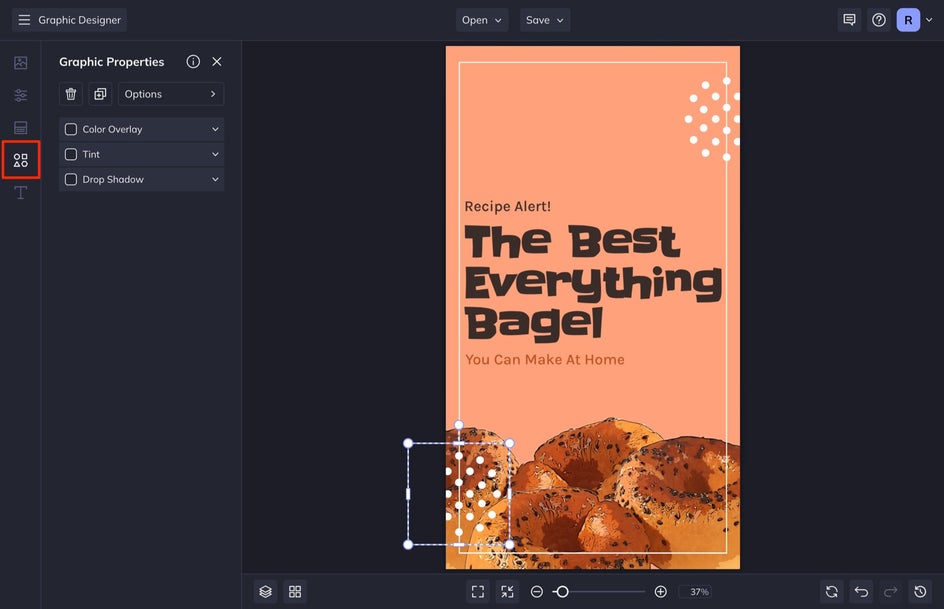Viewport: 944px width, 609px height.
Task: Select the top-right dotted pattern graphic
Action: 712,119
